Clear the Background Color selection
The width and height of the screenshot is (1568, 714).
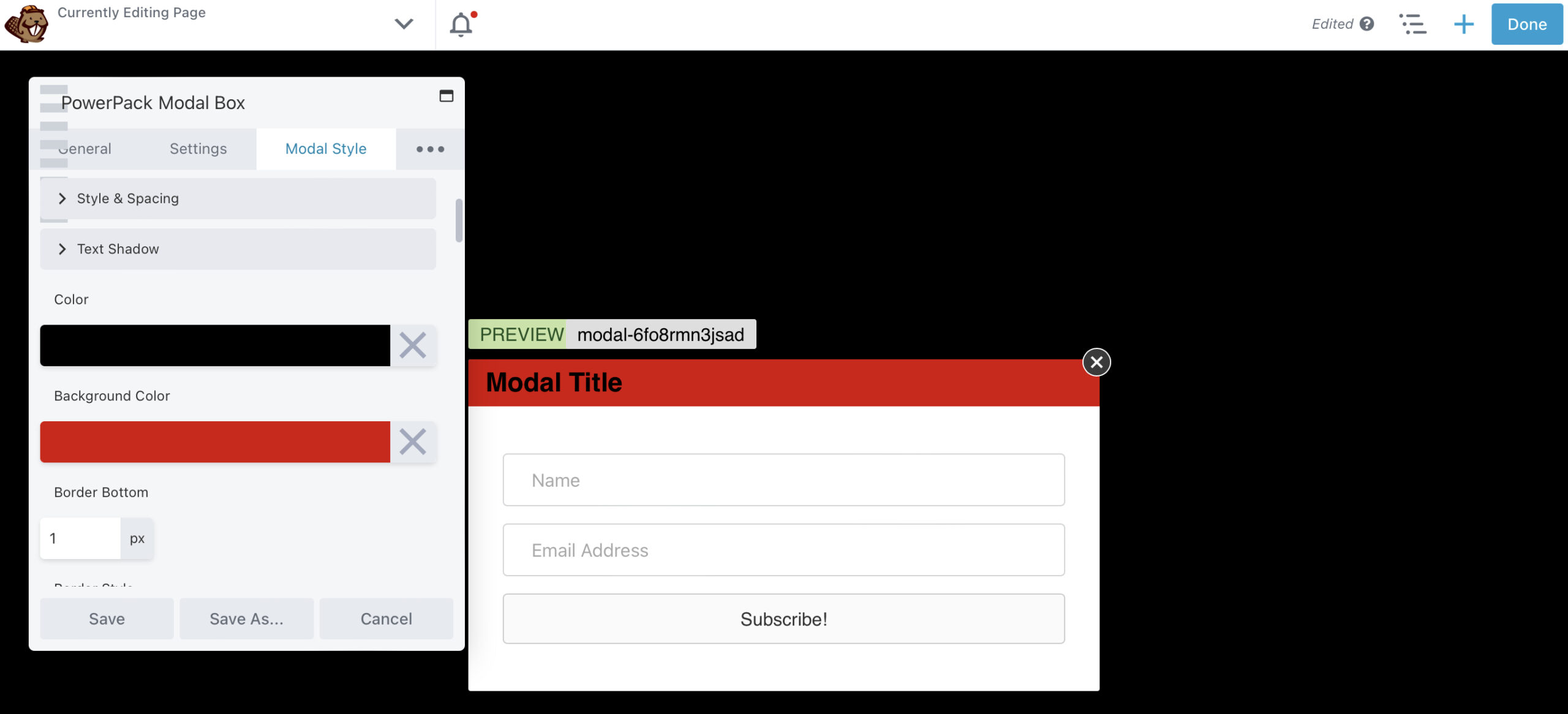click(x=413, y=441)
